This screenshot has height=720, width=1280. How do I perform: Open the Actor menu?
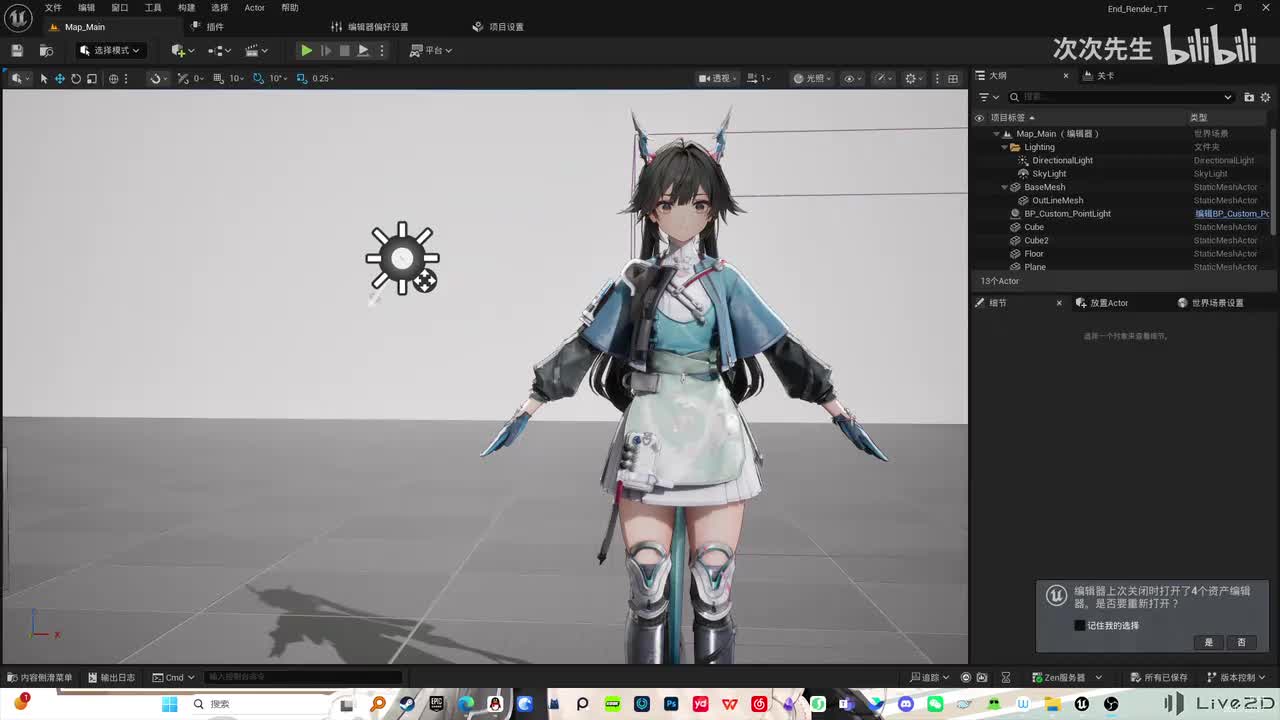254,8
